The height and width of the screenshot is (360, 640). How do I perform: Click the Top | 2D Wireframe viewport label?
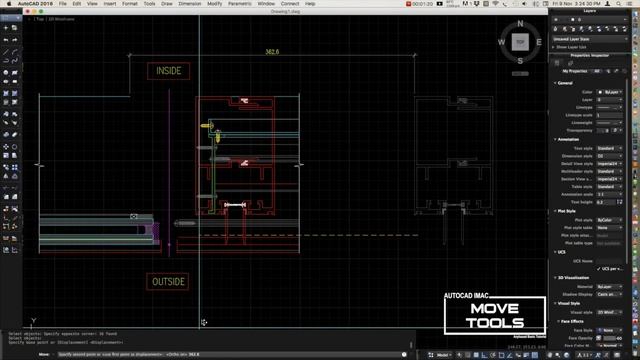click(54, 19)
